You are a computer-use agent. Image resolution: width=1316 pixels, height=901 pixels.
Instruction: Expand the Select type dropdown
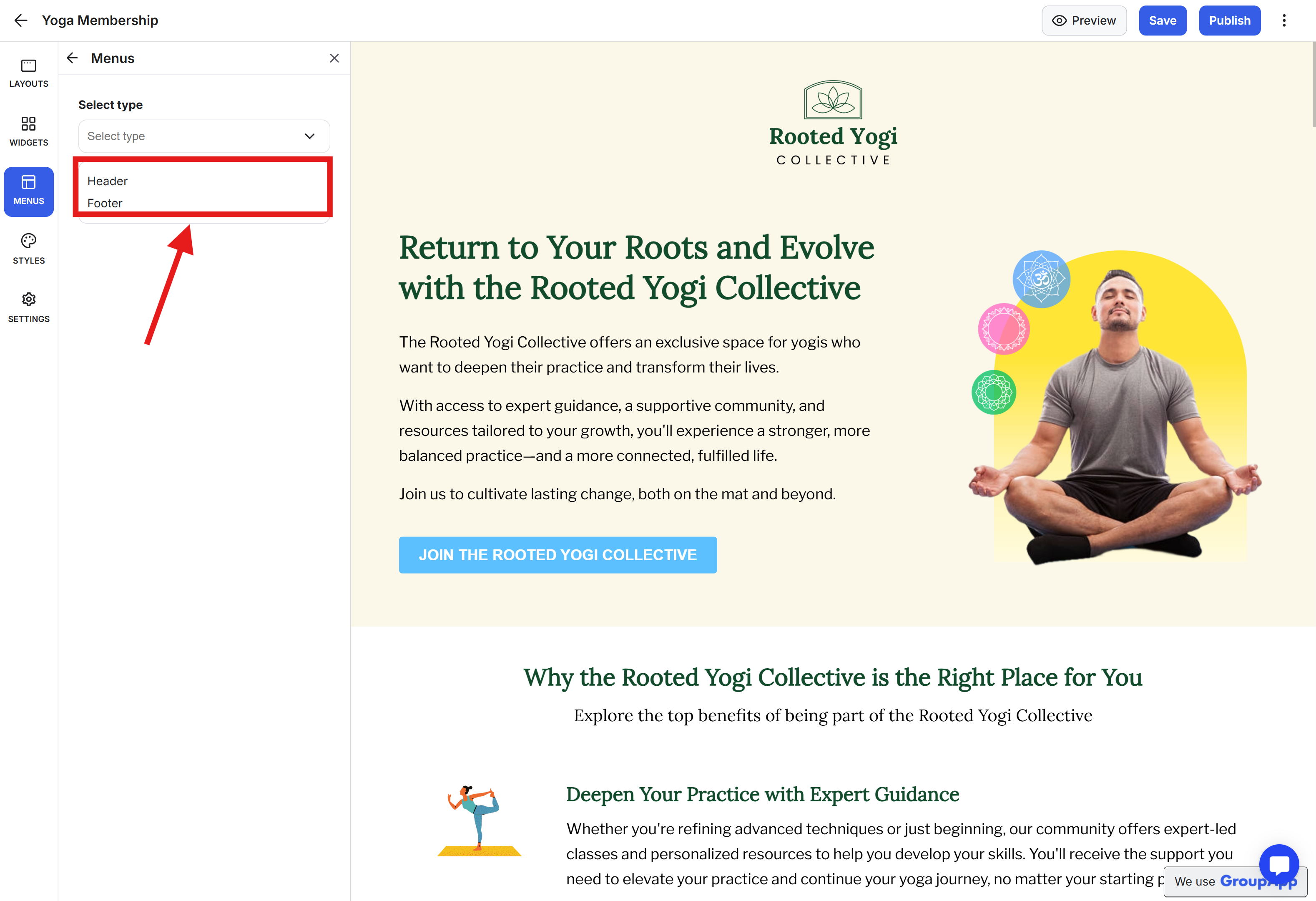pyautogui.click(x=204, y=136)
